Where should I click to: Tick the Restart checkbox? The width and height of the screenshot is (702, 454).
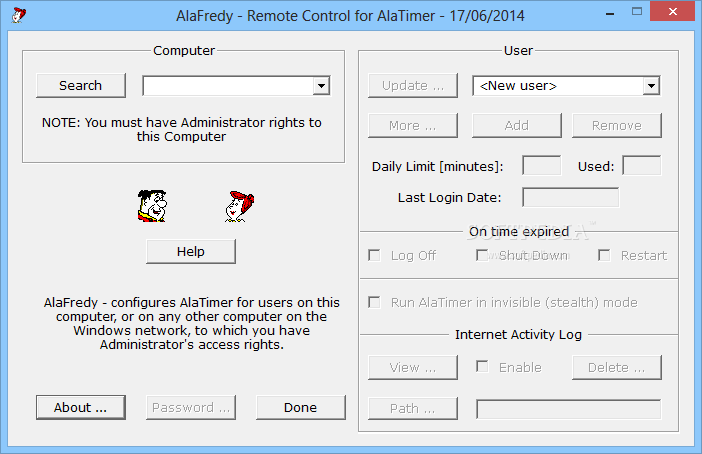(x=604, y=255)
